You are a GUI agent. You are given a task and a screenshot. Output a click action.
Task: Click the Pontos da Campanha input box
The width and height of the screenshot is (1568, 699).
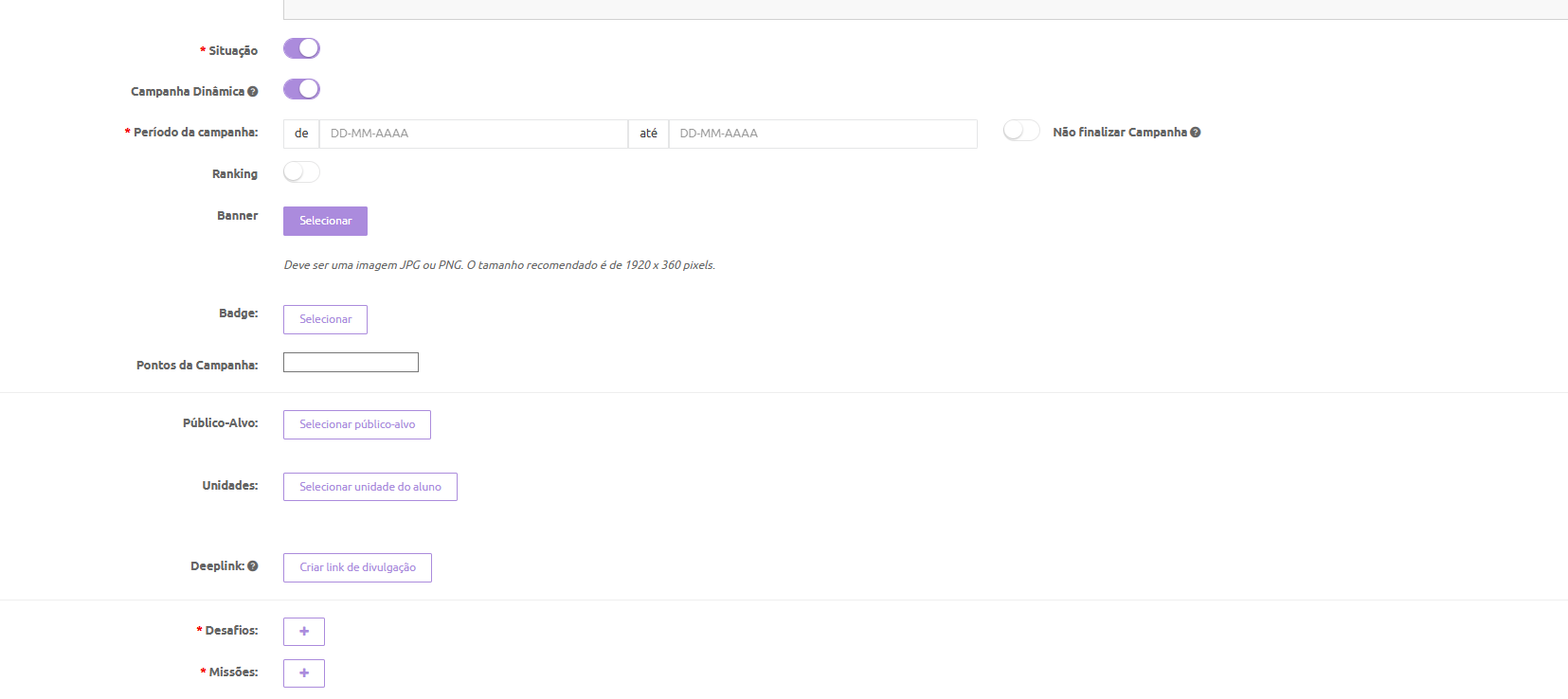[351, 363]
